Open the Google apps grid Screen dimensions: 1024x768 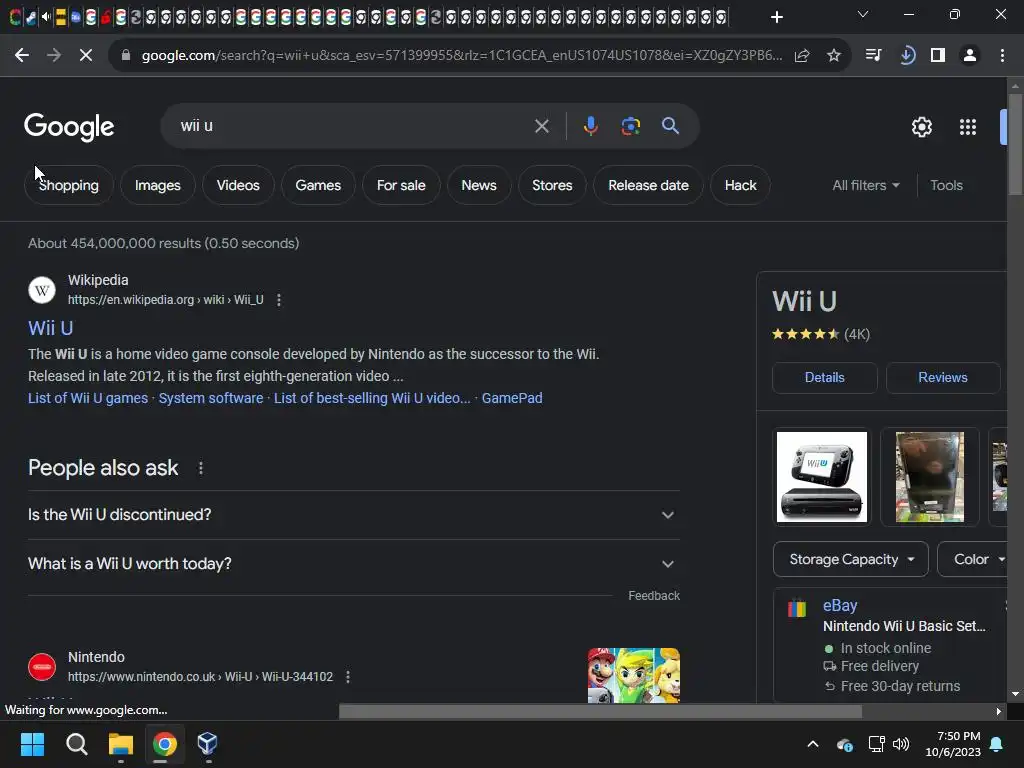967,127
